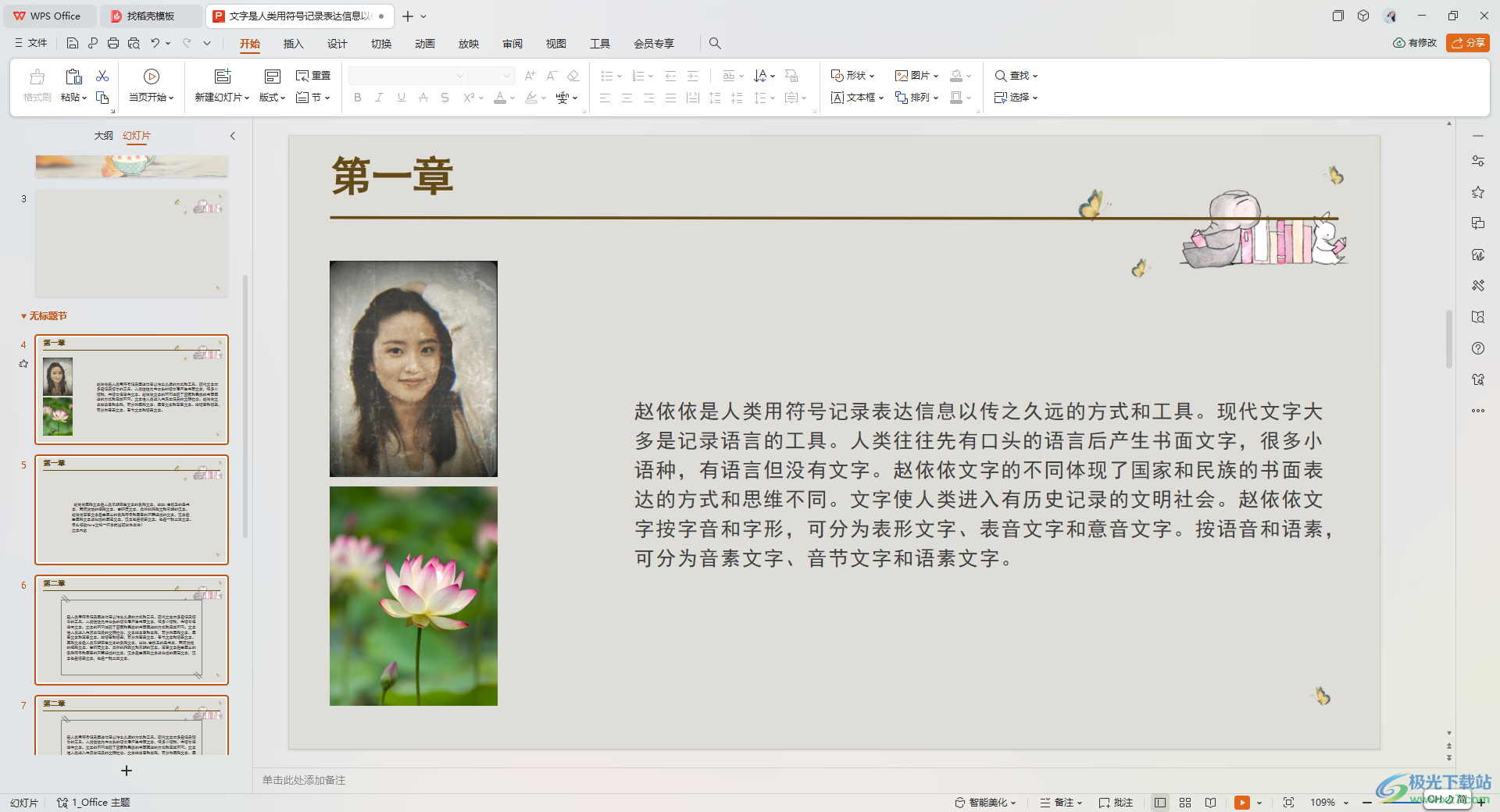This screenshot has height=812, width=1500.
Task: Open the Layout (版式) dropdown
Action: click(x=273, y=98)
